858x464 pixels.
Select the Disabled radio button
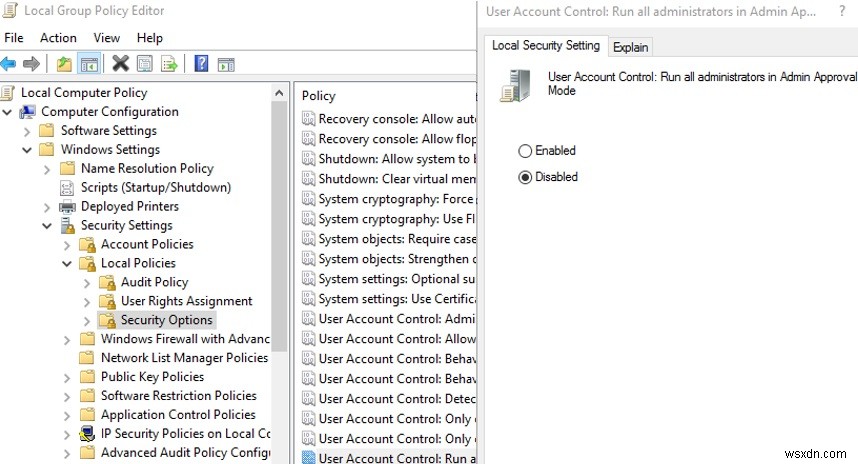coord(525,177)
